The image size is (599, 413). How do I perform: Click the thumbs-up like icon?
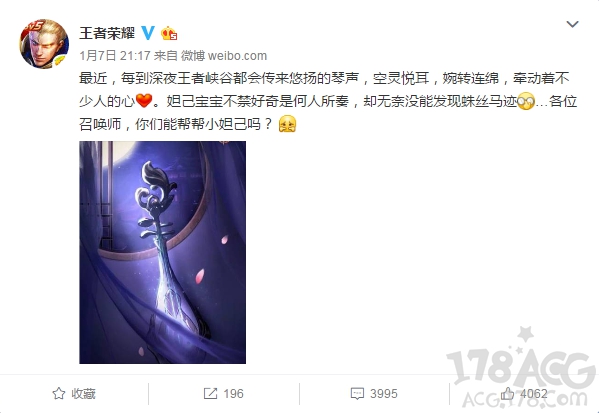(x=507, y=393)
